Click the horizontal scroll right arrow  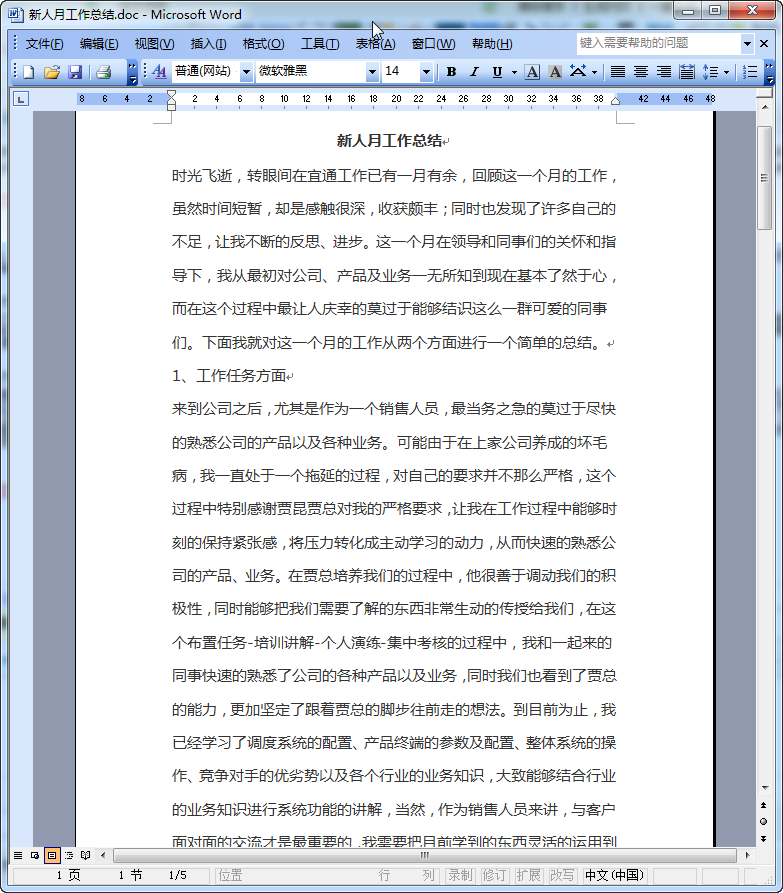[748, 855]
